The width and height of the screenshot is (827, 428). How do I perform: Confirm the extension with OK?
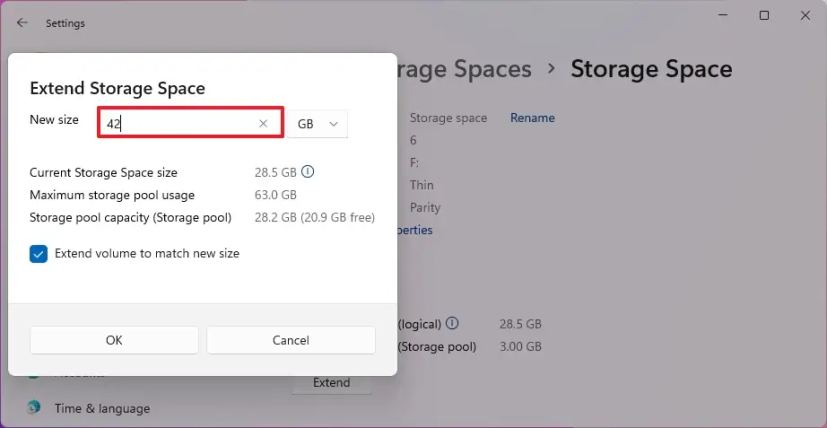click(114, 340)
